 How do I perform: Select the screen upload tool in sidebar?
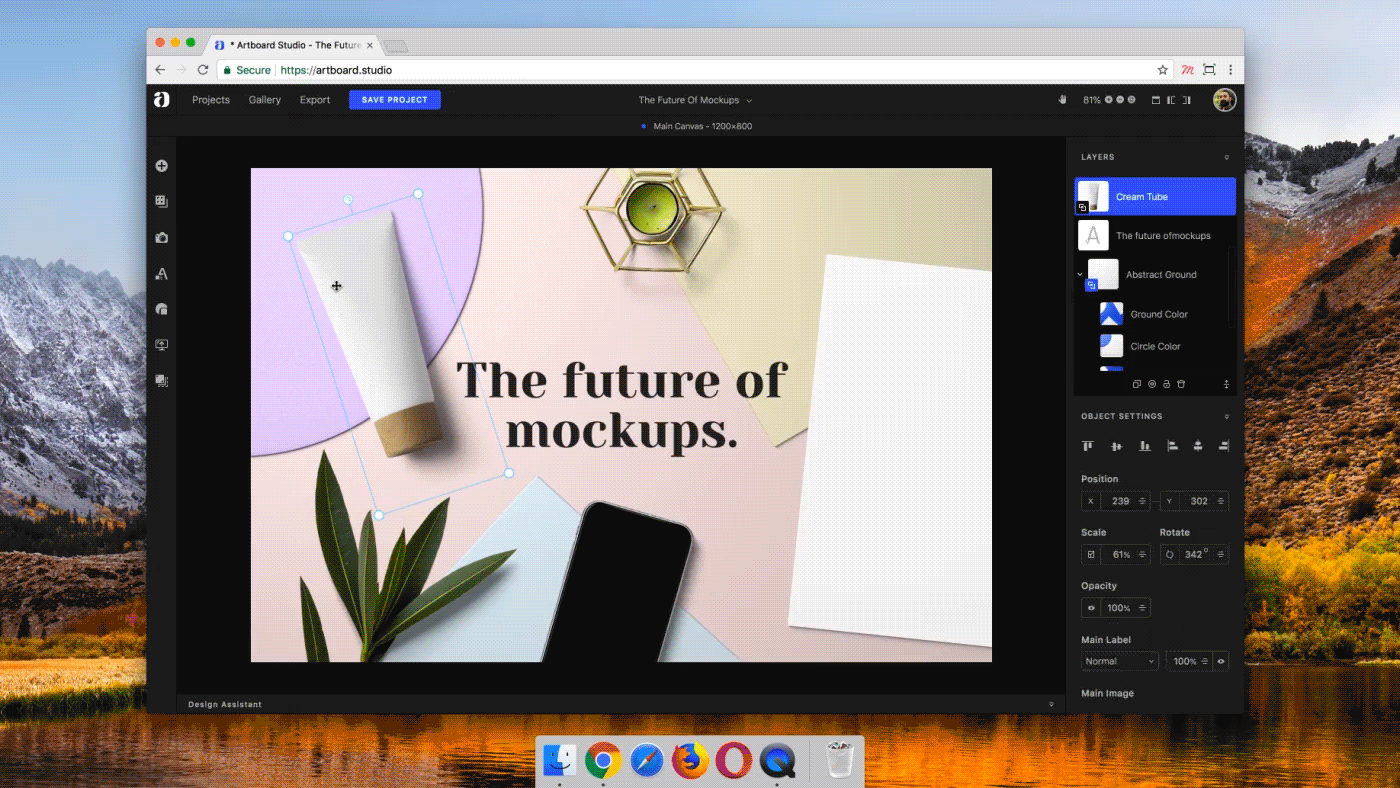[x=161, y=345]
